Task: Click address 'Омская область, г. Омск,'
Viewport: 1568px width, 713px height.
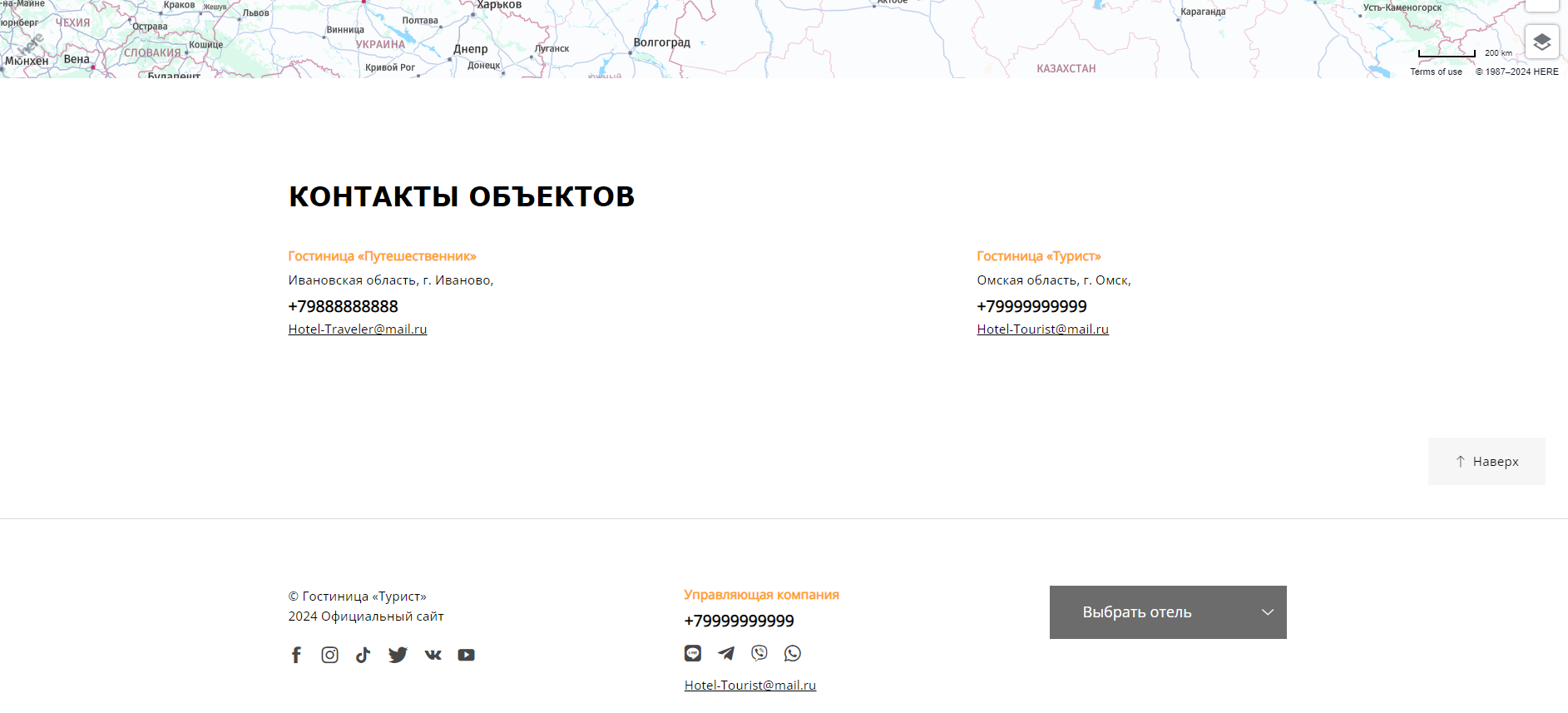Action: [1054, 280]
